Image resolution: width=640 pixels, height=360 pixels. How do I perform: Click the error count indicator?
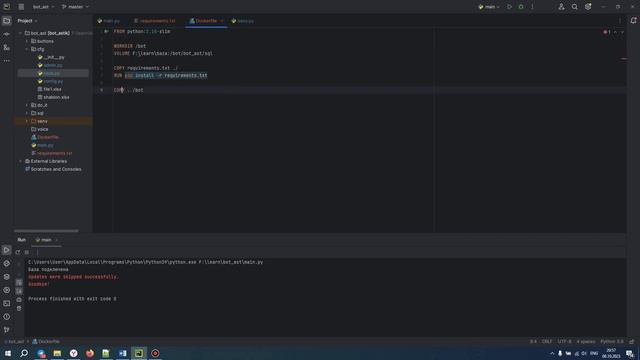coord(607,32)
